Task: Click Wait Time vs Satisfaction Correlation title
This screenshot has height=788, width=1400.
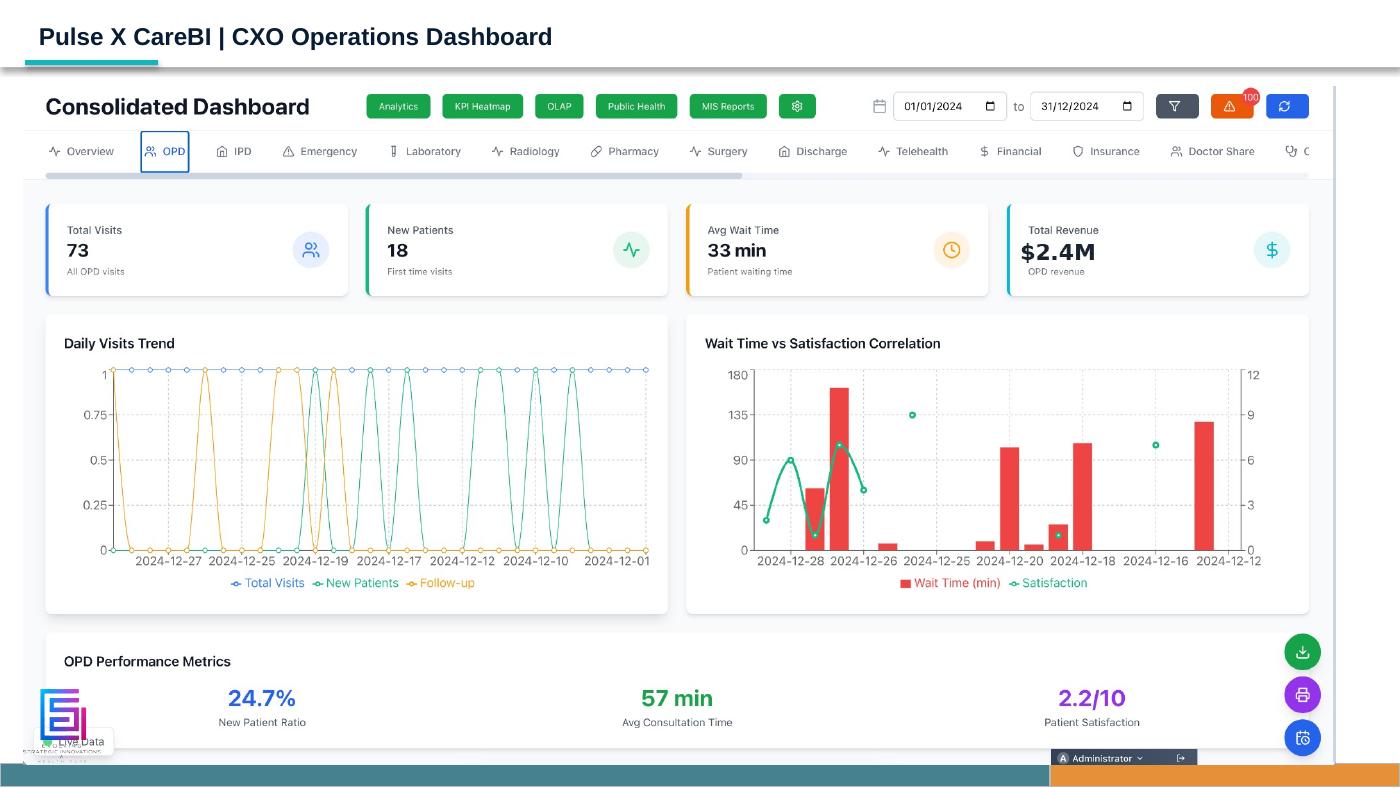Action: (x=823, y=343)
